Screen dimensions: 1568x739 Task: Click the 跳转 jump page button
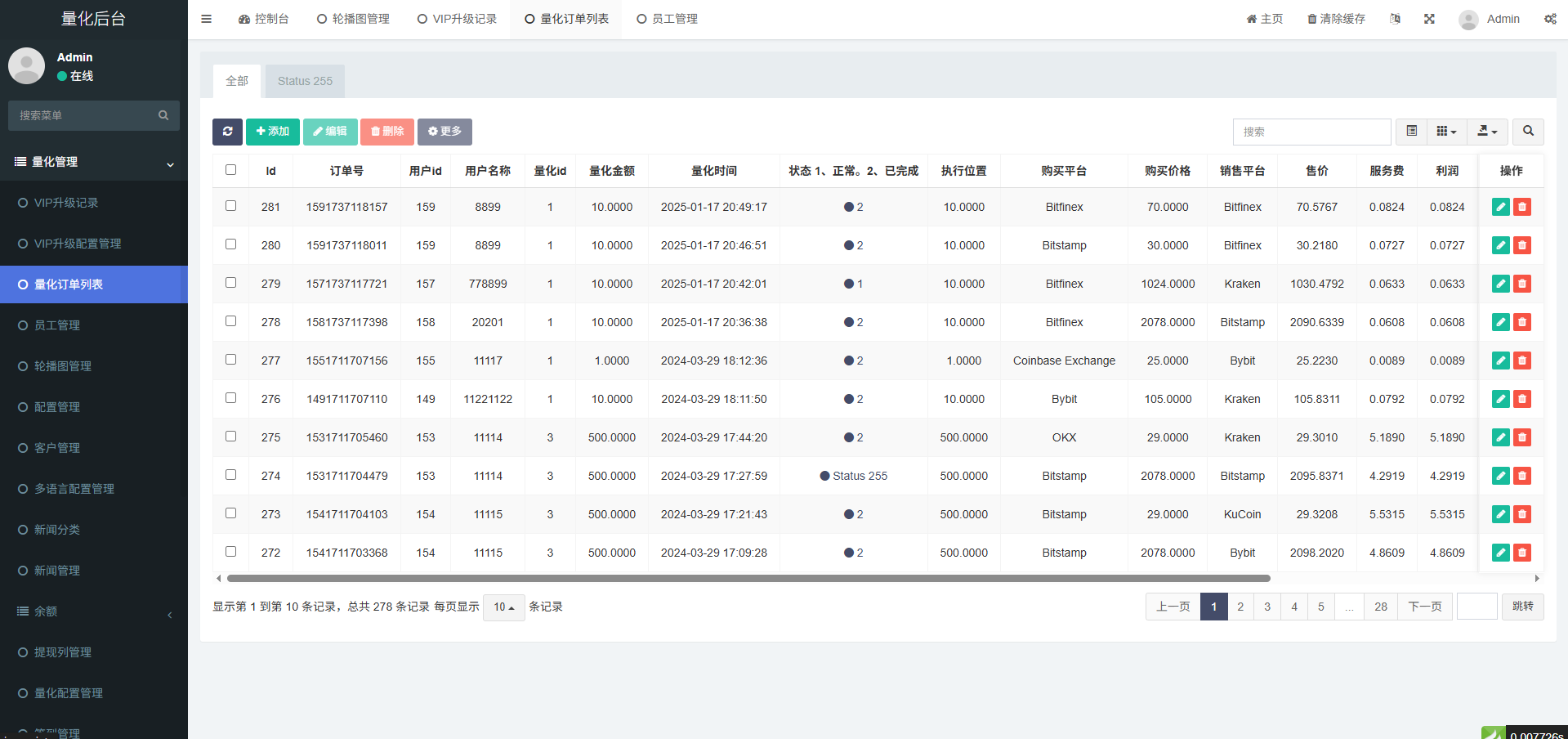click(1523, 607)
